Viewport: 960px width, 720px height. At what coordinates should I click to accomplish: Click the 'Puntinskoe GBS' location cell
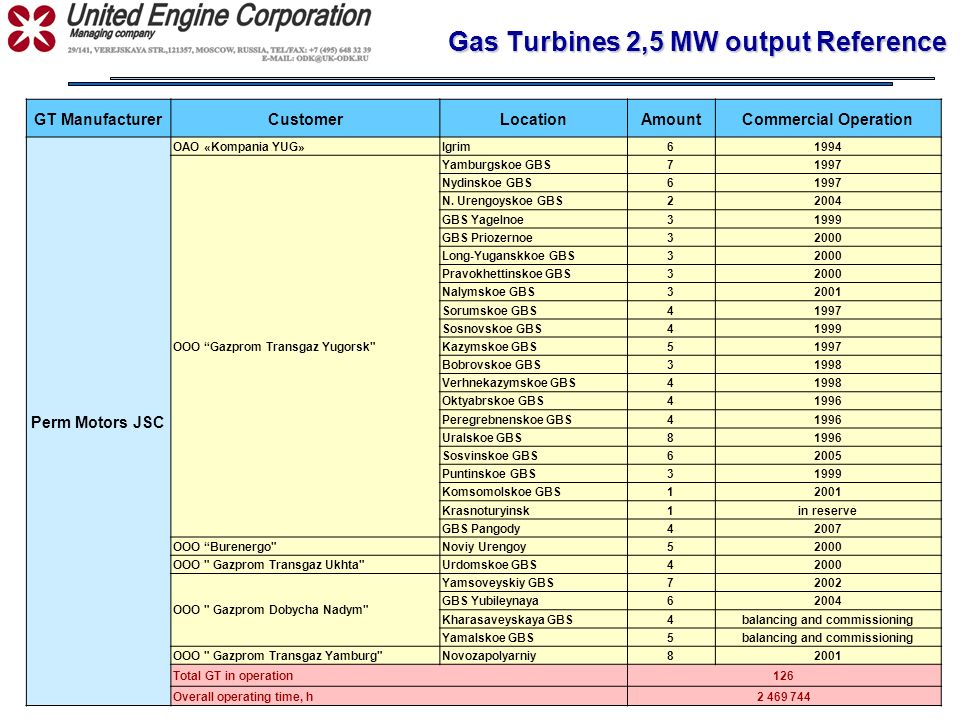click(533, 474)
